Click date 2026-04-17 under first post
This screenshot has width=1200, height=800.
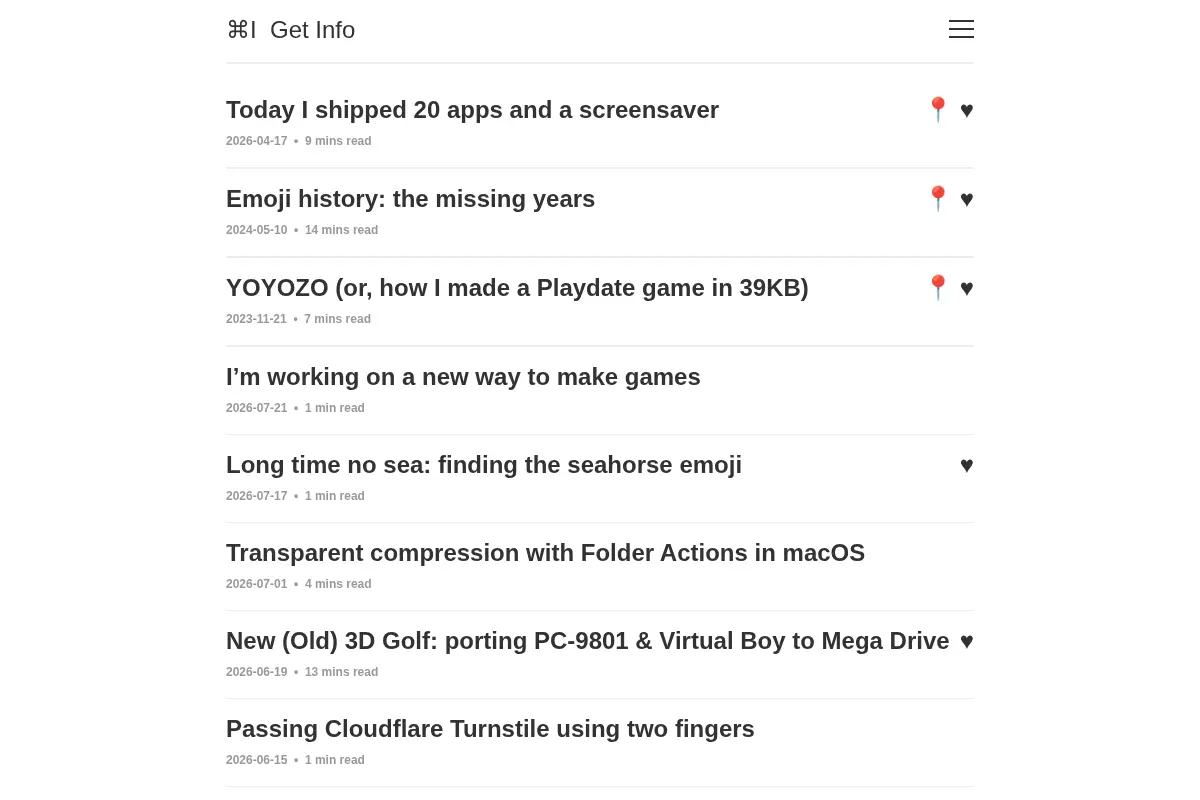[x=256, y=141]
